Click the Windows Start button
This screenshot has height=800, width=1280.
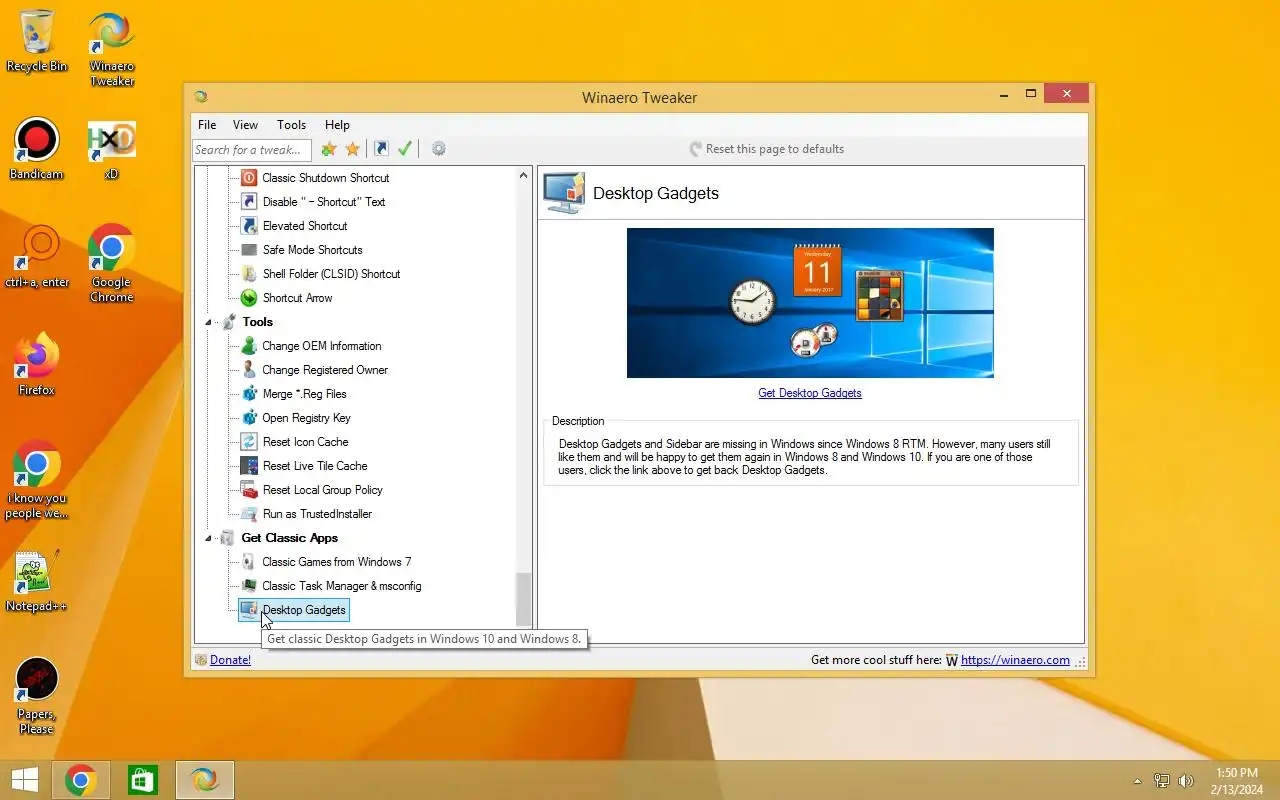pyautogui.click(x=24, y=780)
